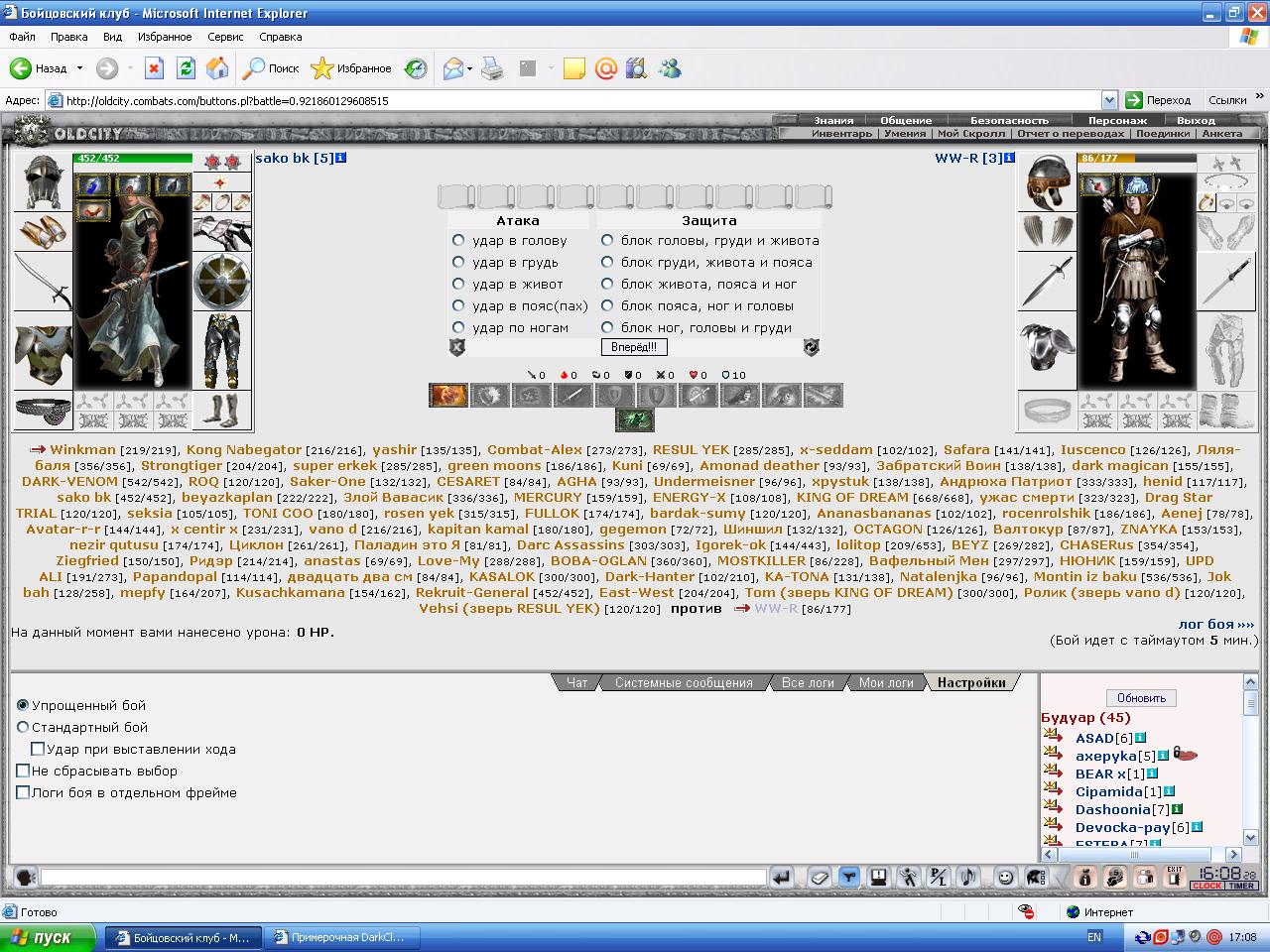Screen dimensions: 1270x952
Task: Enable 'Логи боя в отдельном фрейме'
Action: tap(23, 792)
